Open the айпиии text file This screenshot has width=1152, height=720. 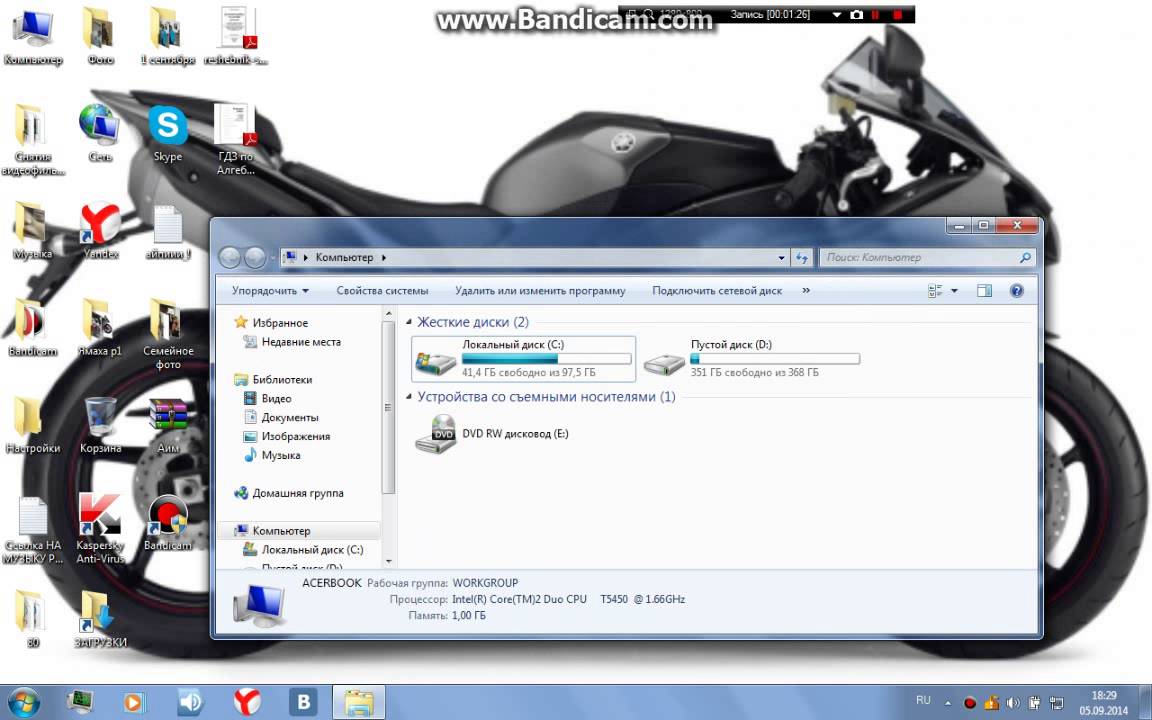coord(168,231)
